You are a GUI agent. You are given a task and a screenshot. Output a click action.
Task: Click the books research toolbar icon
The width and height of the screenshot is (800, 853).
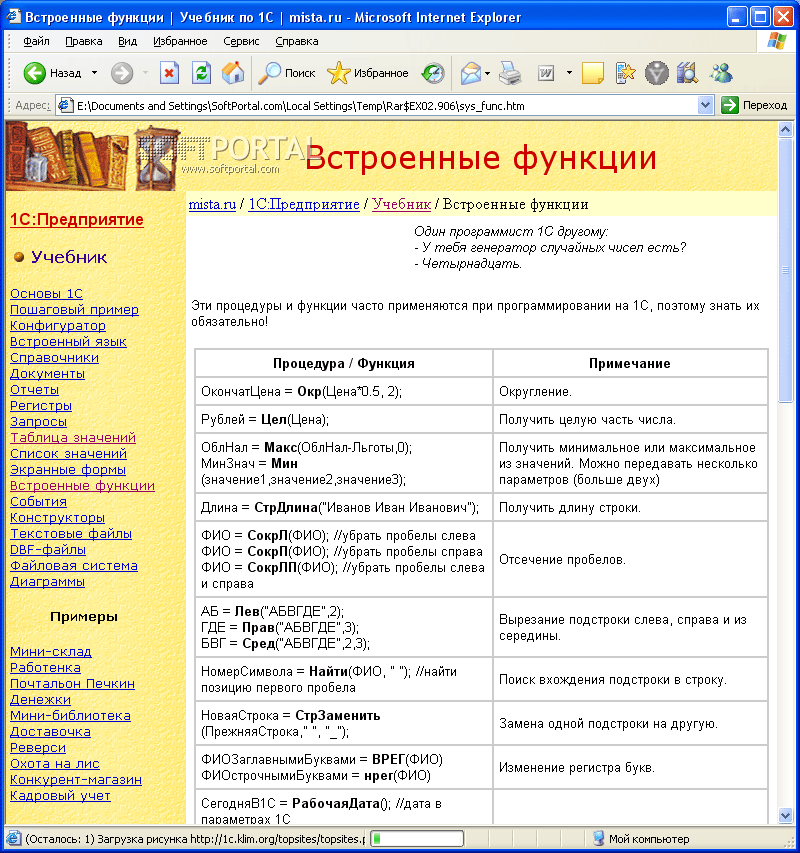687,73
